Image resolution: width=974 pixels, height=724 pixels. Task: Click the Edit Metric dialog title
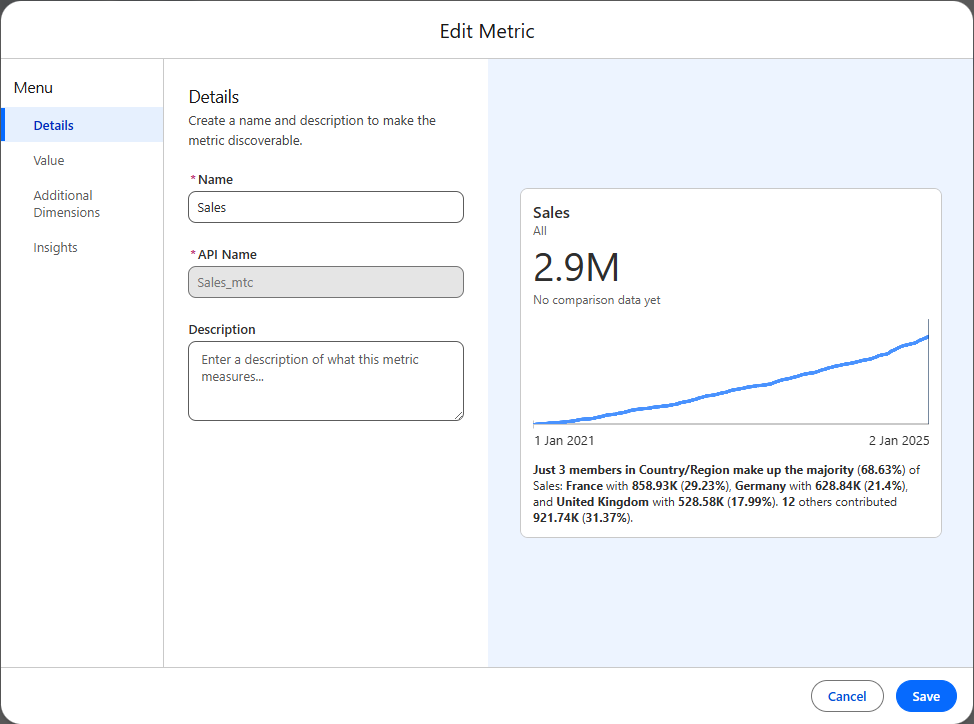pos(487,31)
